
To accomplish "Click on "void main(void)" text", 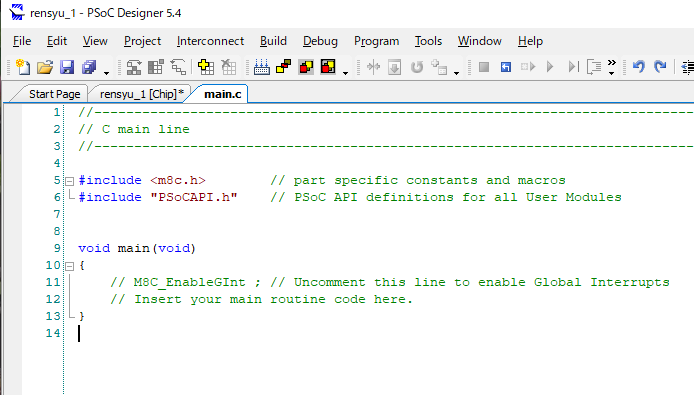I will 137,248.
